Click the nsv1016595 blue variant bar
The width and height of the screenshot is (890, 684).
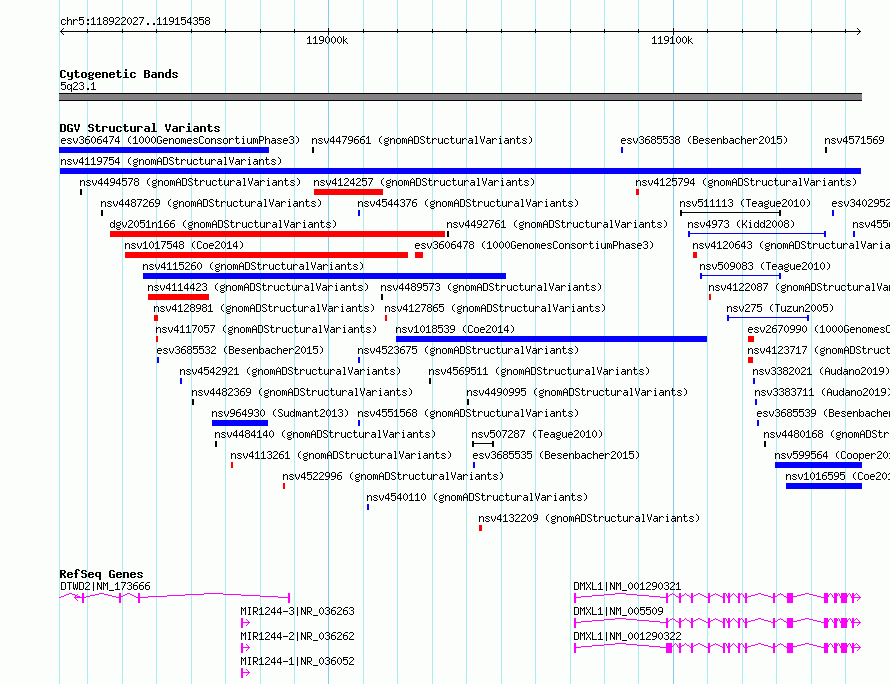pos(824,486)
